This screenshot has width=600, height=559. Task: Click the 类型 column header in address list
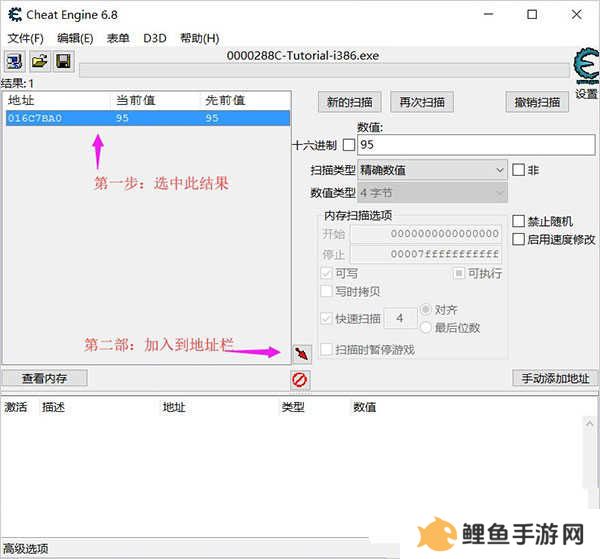point(293,407)
